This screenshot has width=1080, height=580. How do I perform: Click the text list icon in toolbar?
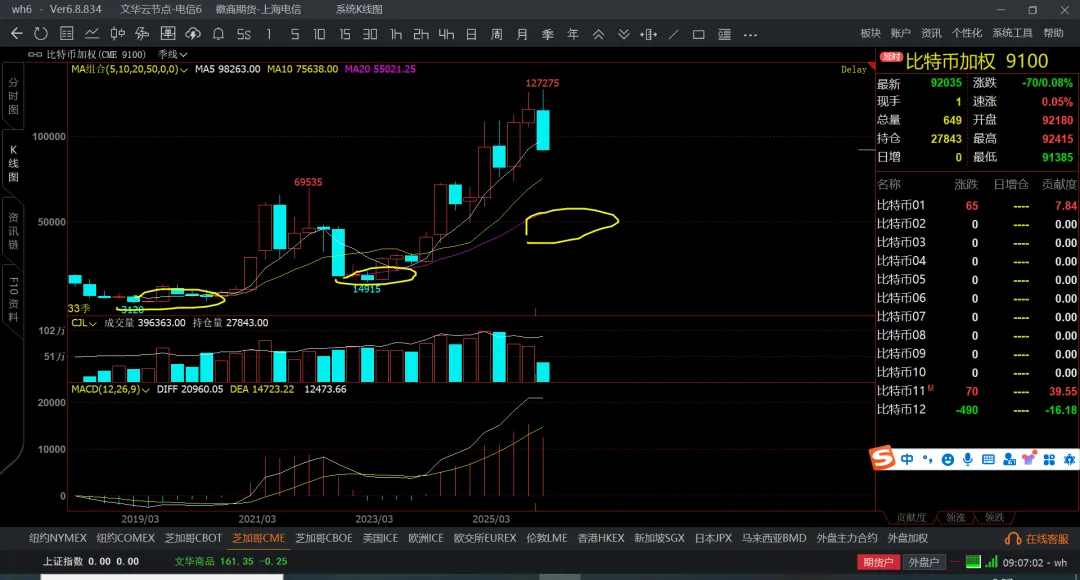724,34
